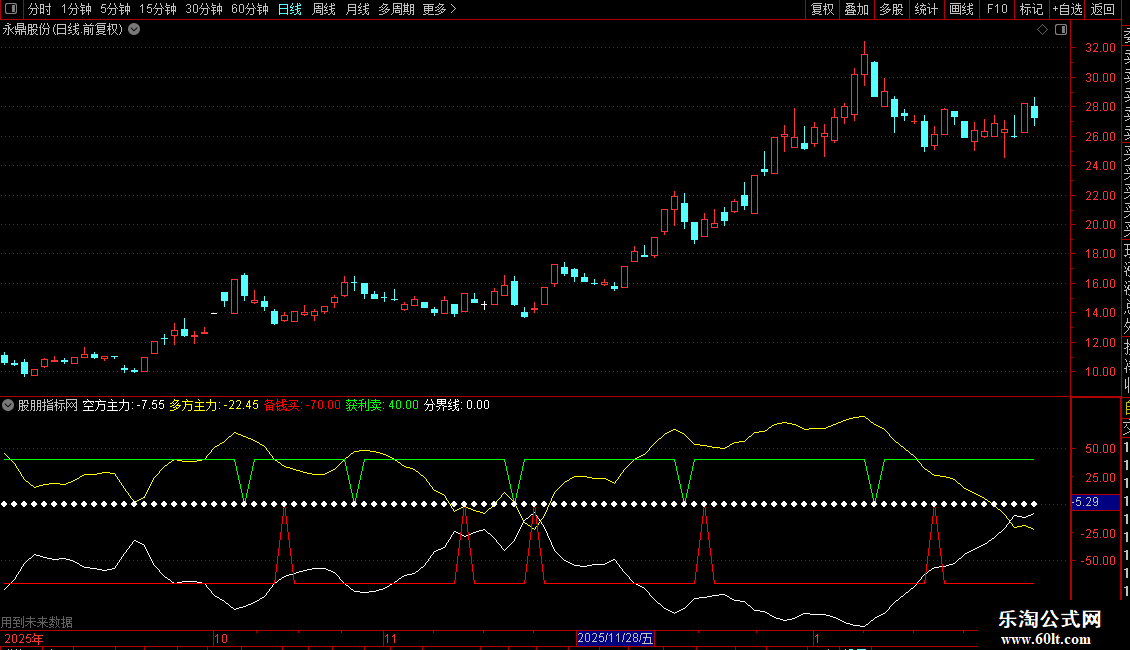Switch to 分时 time-share view
Viewport: 1130px width, 650px height.
point(40,9)
